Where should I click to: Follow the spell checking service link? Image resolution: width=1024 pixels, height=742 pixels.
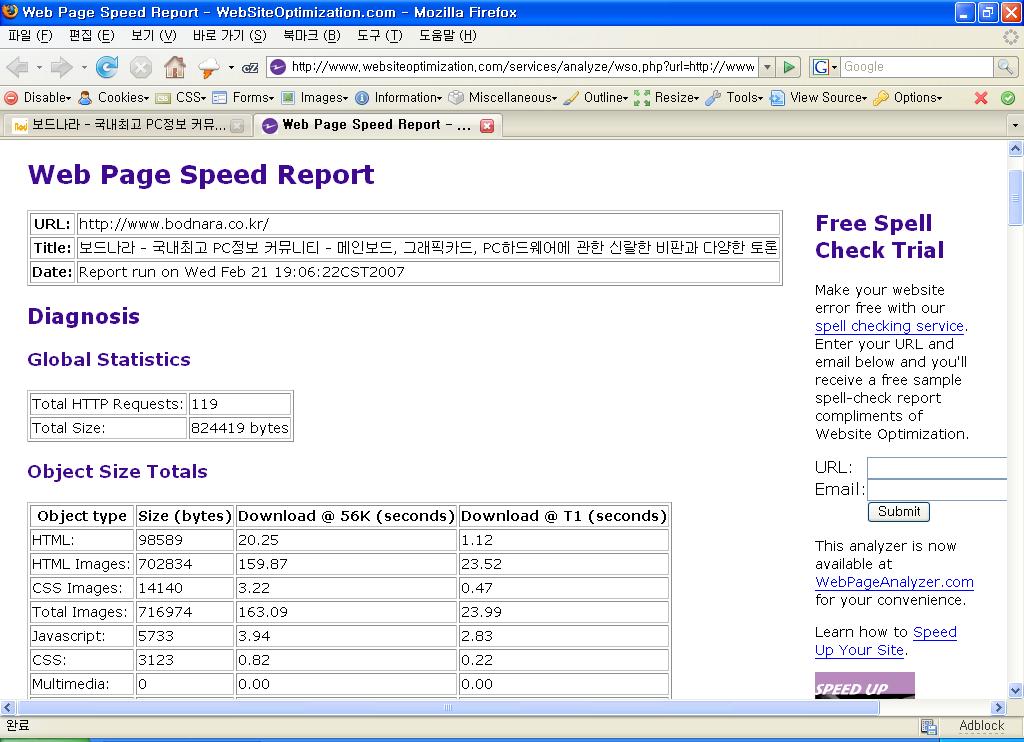click(889, 326)
